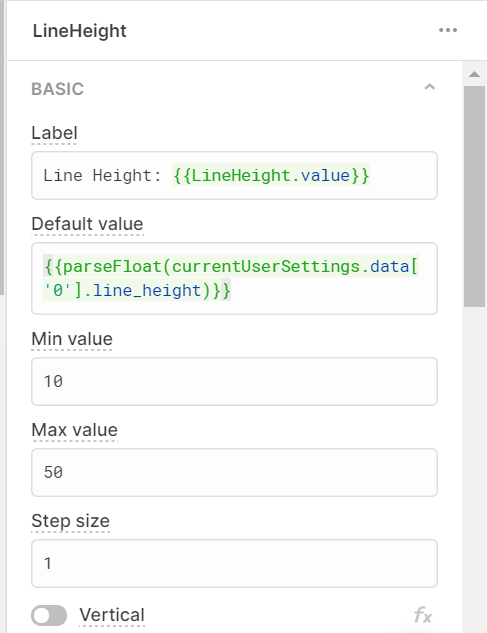This screenshot has height=633, width=487.
Task: Click the scrollbar up arrow
Action: pyautogui.click(x=474, y=74)
